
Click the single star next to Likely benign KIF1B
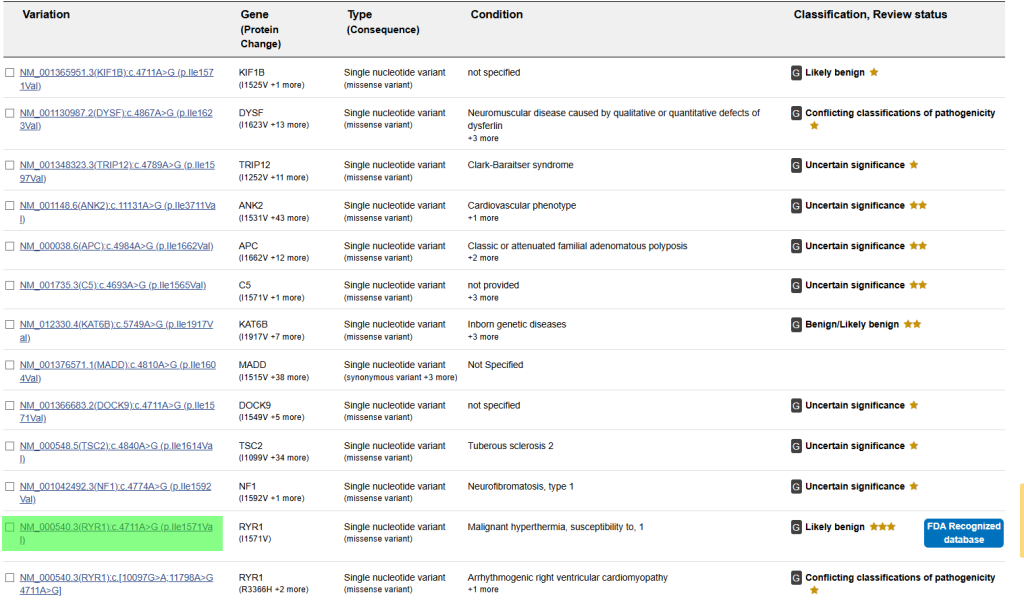coord(874,73)
